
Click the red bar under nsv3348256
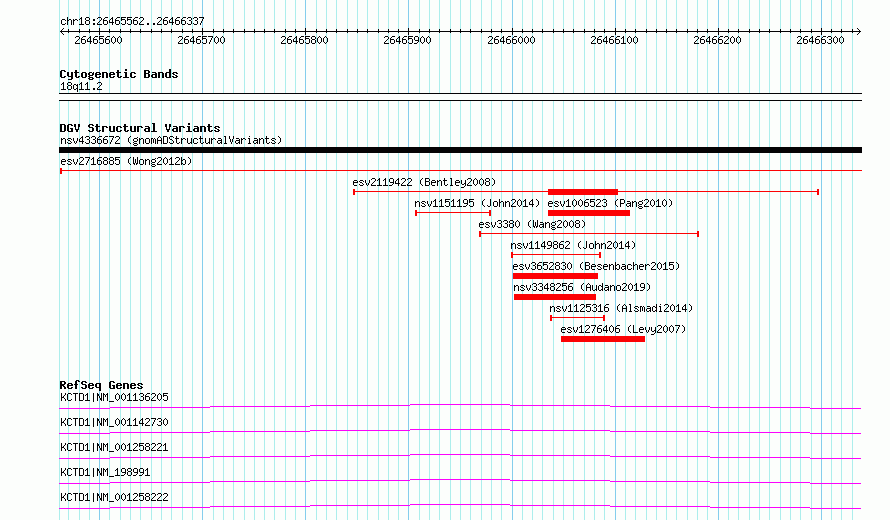pos(555,297)
